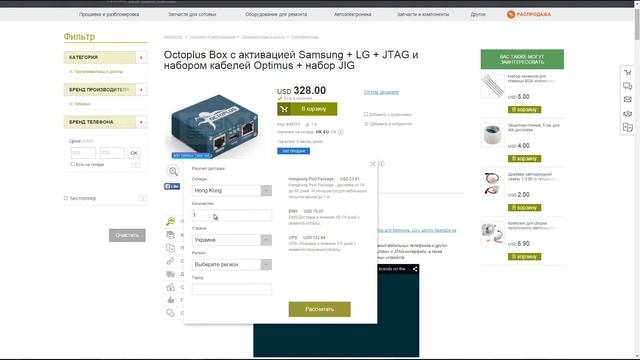Click the maximum price input field
The height and width of the screenshot is (360, 640).
coord(112,153)
